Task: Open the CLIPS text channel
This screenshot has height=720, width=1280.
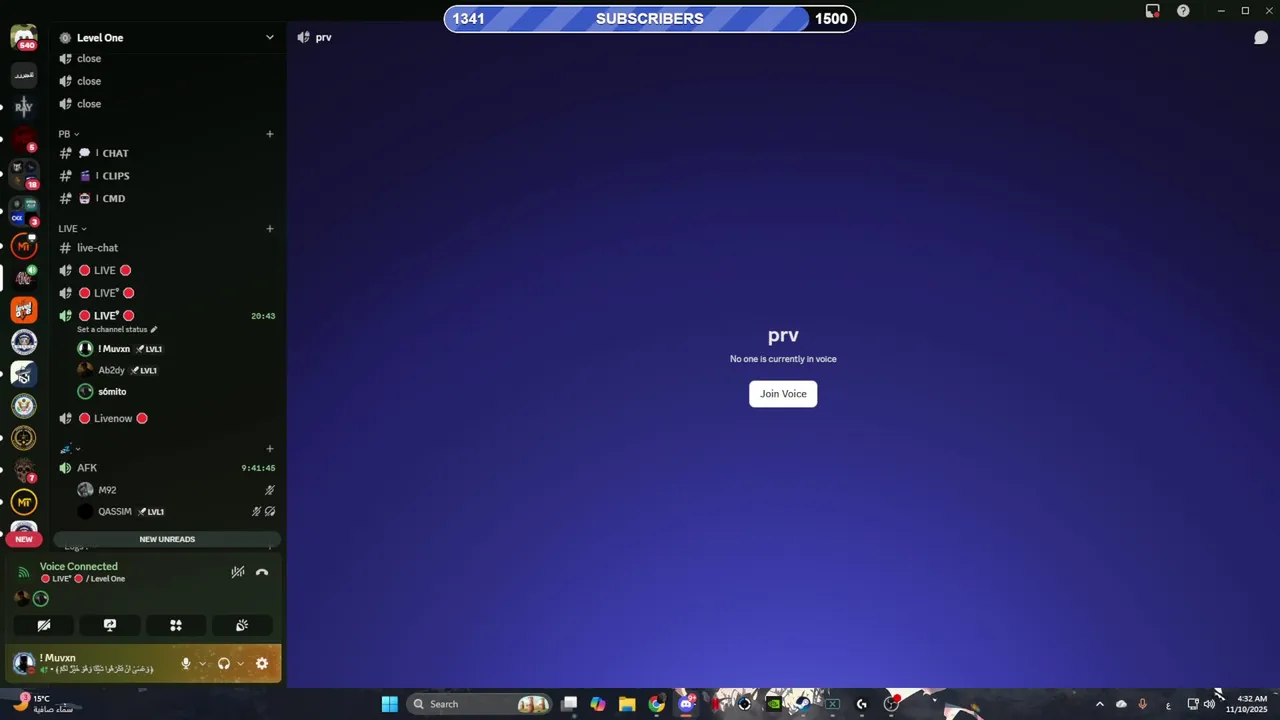Action: [167, 176]
